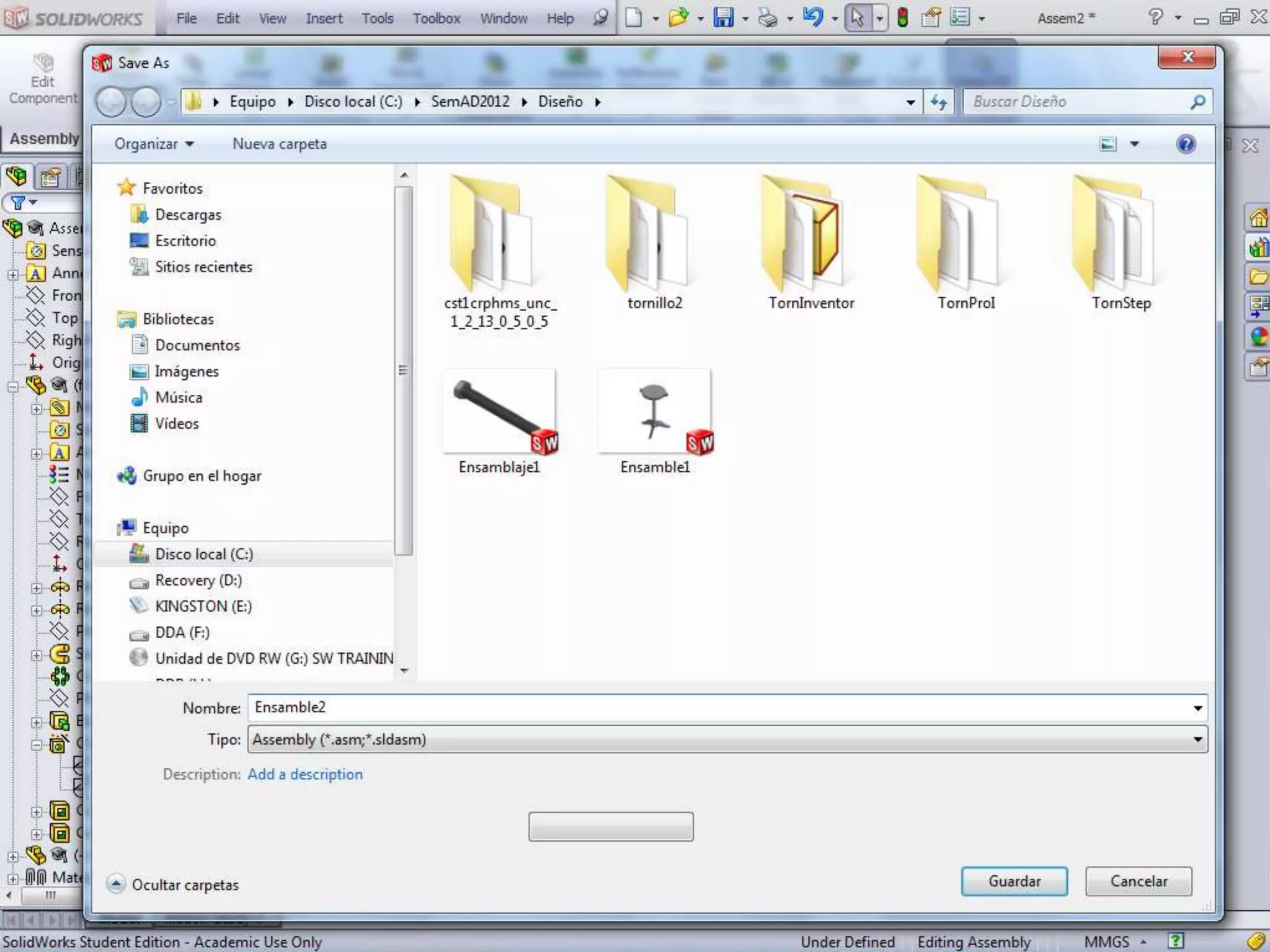This screenshot has width=1270, height=952.
Task: Click the blue help icon in dialog
Action: (x=1186, y=144)
